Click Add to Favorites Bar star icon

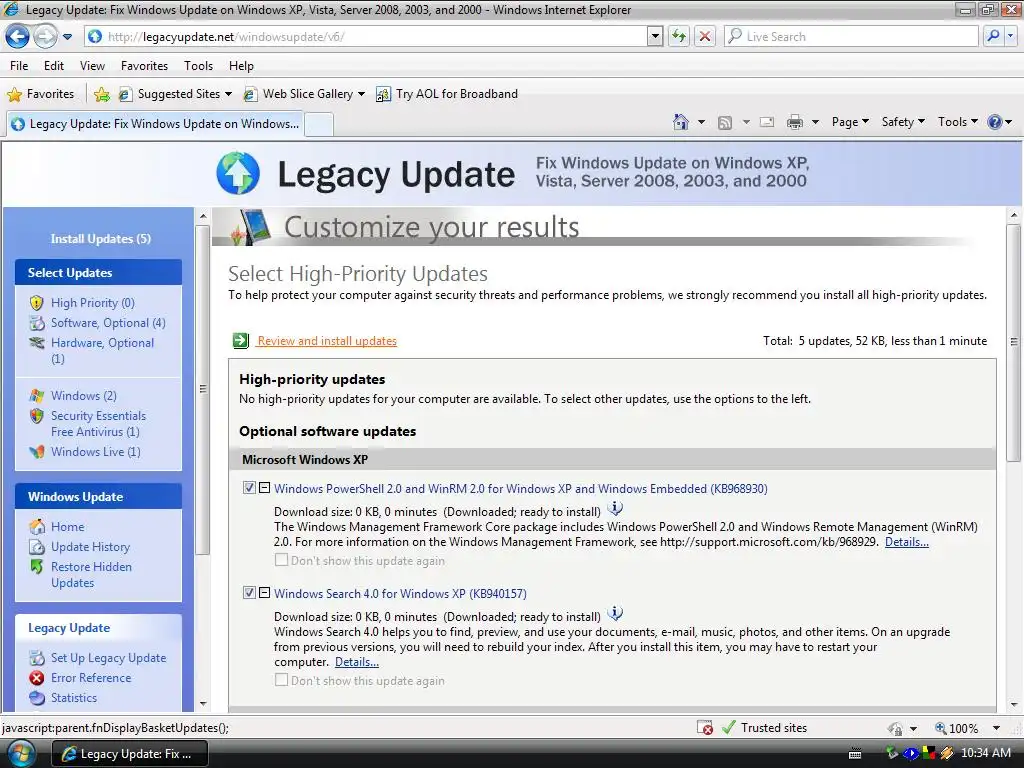102,95
